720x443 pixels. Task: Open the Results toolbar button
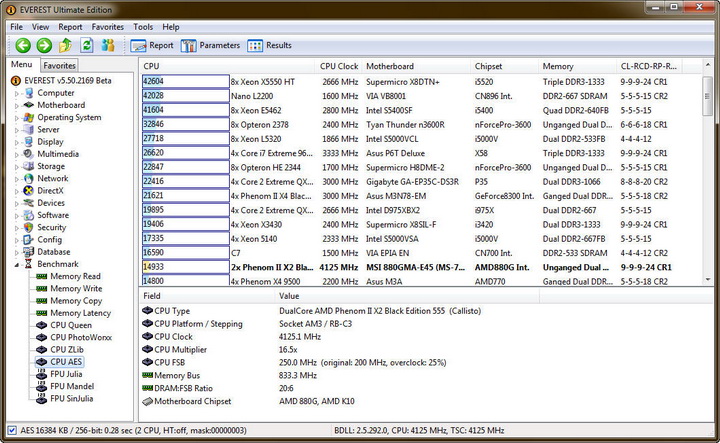(x=270, y=45)
